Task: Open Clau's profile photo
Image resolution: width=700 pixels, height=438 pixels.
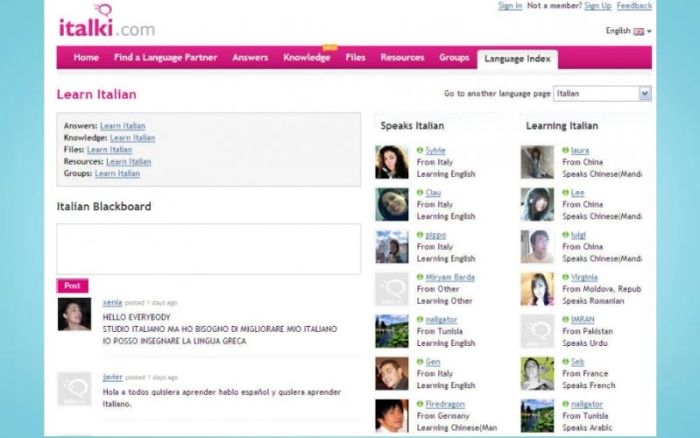Action: point(392,204)
